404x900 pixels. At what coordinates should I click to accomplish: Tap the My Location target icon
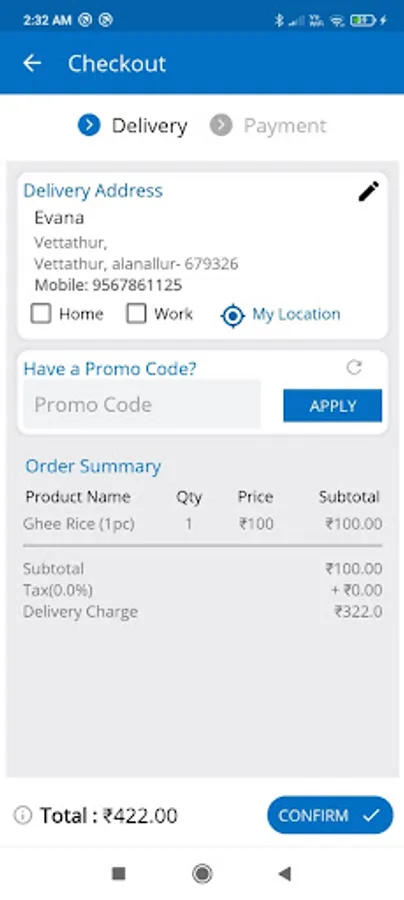point(232,315)
